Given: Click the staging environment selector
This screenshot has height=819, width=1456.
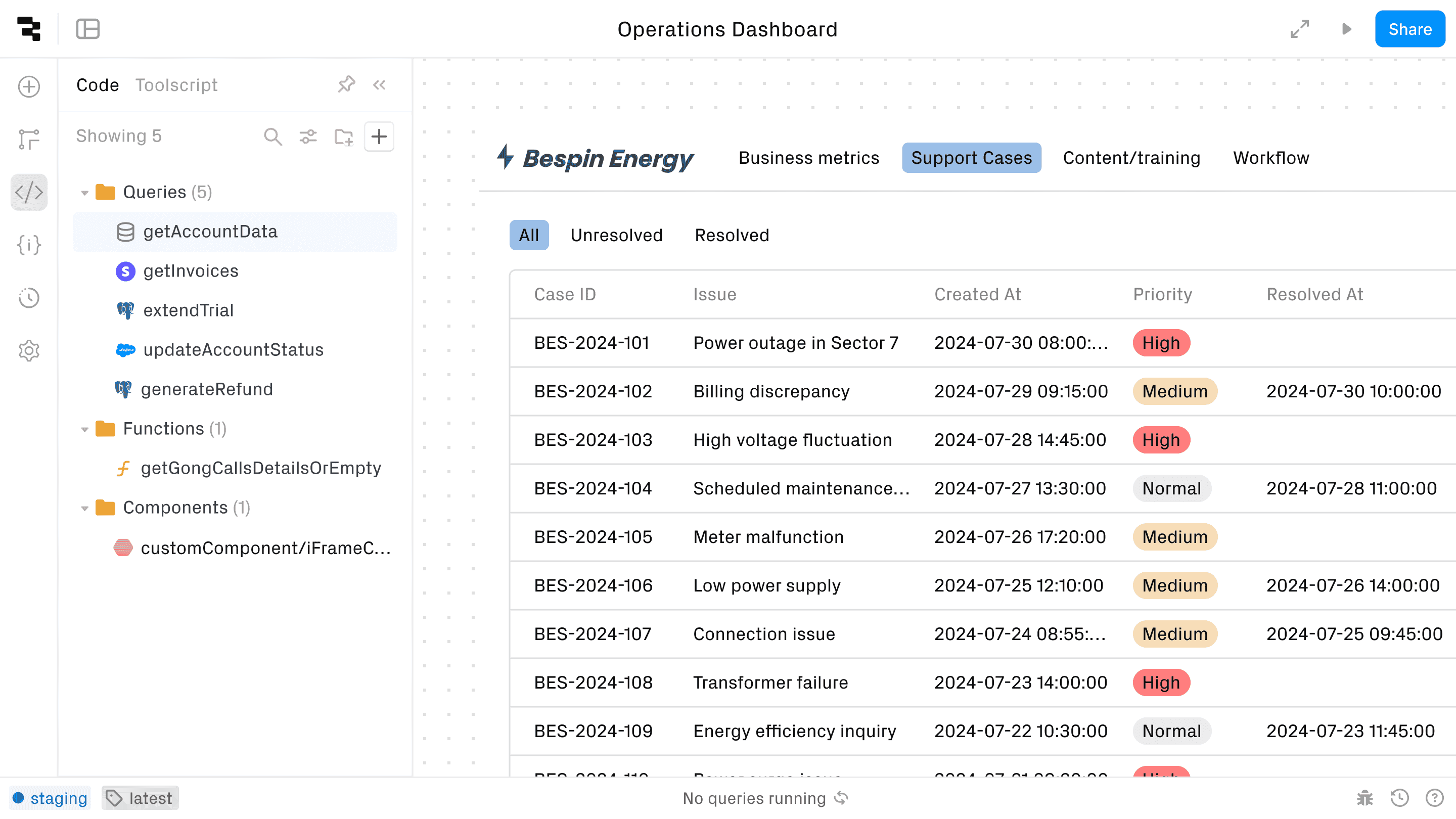Looking at the screenshot, I should tap(50, 798).
